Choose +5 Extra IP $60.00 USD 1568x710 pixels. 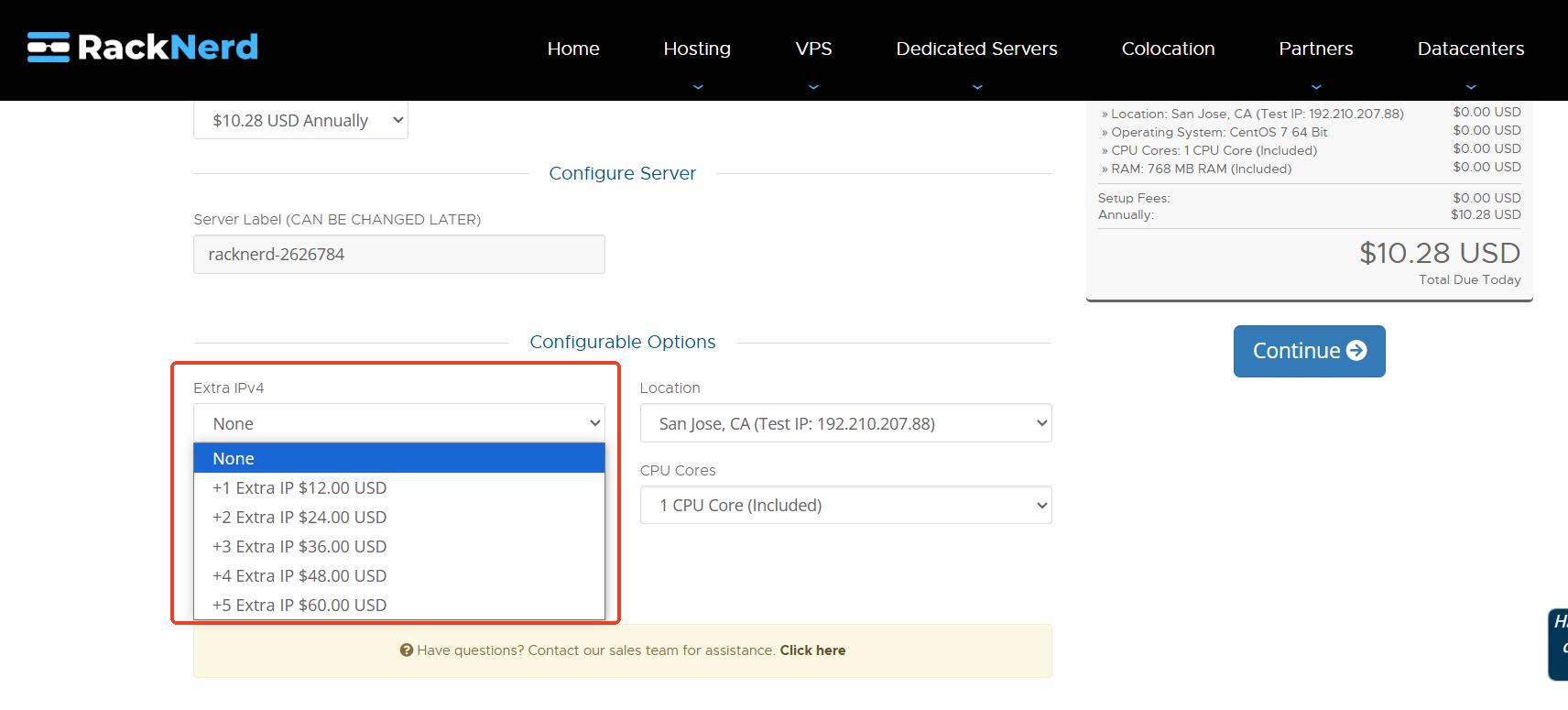299,606
